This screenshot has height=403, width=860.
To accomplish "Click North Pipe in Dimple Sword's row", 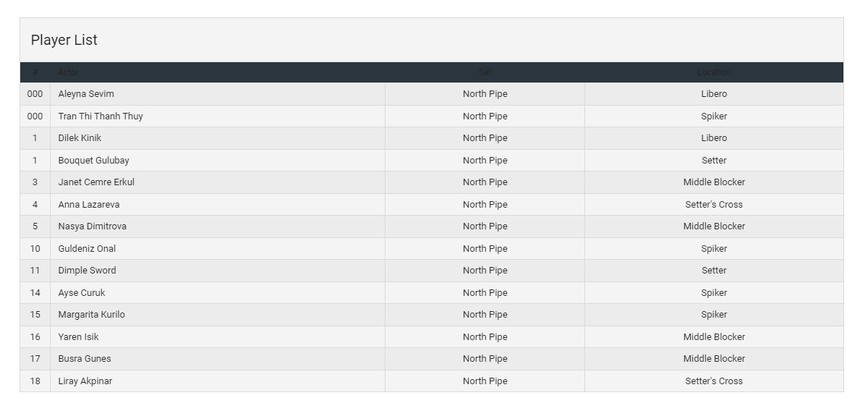I will [x=484, y=270].
